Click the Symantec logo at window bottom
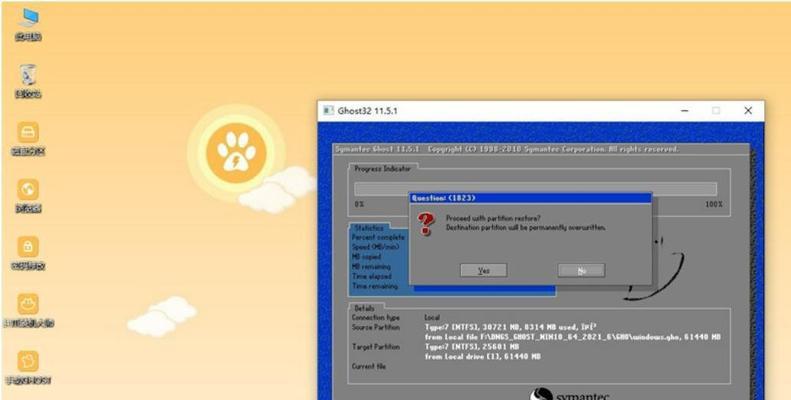The width and height of the screenshot is (791, 400). click(572, 394)
